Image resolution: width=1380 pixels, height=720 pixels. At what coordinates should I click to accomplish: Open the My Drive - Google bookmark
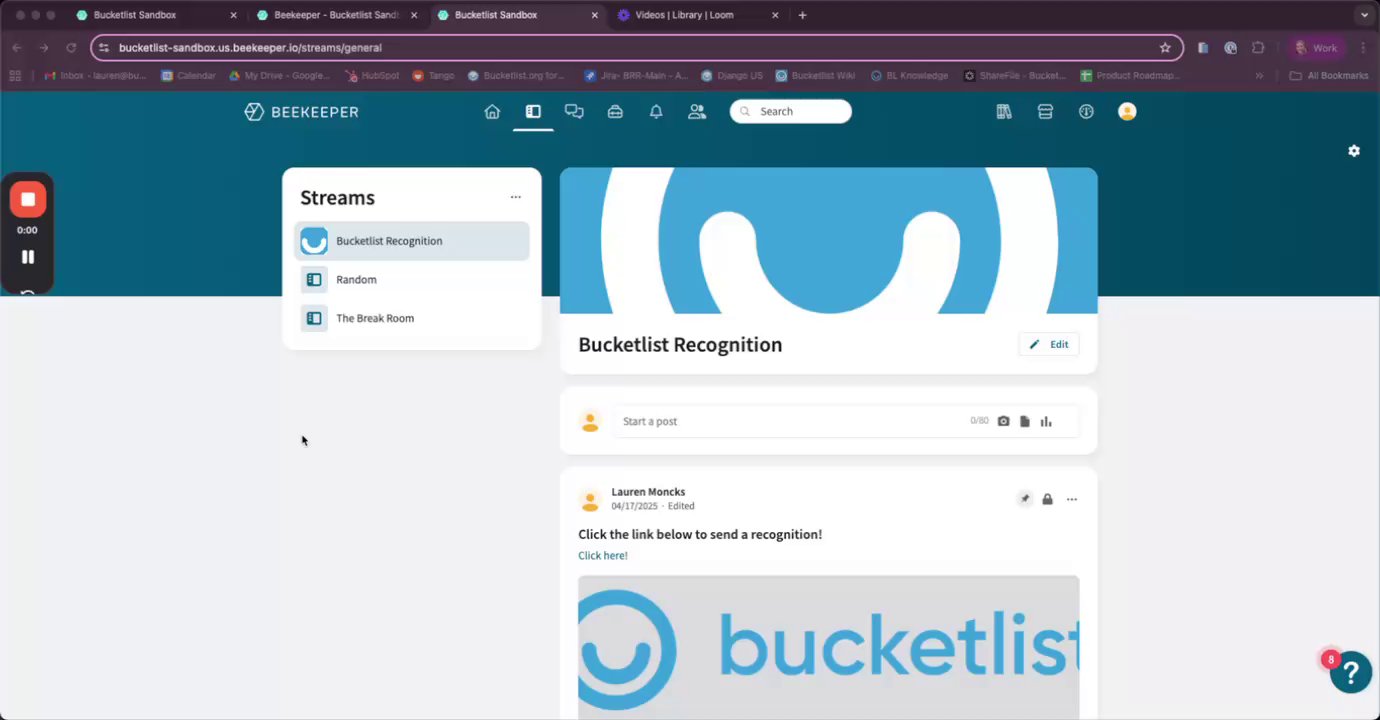[280, 76]
